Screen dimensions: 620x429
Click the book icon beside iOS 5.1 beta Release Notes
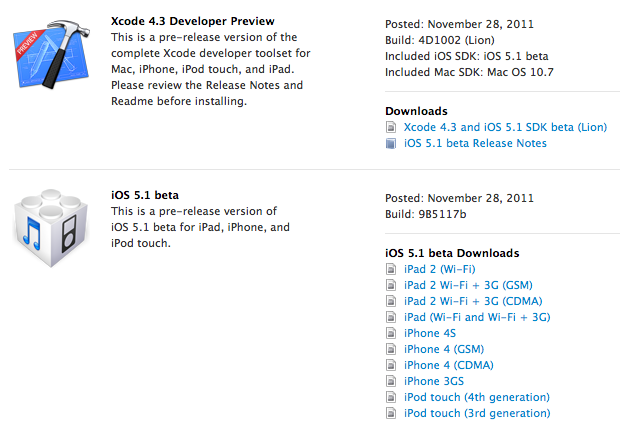pos(391,144)
